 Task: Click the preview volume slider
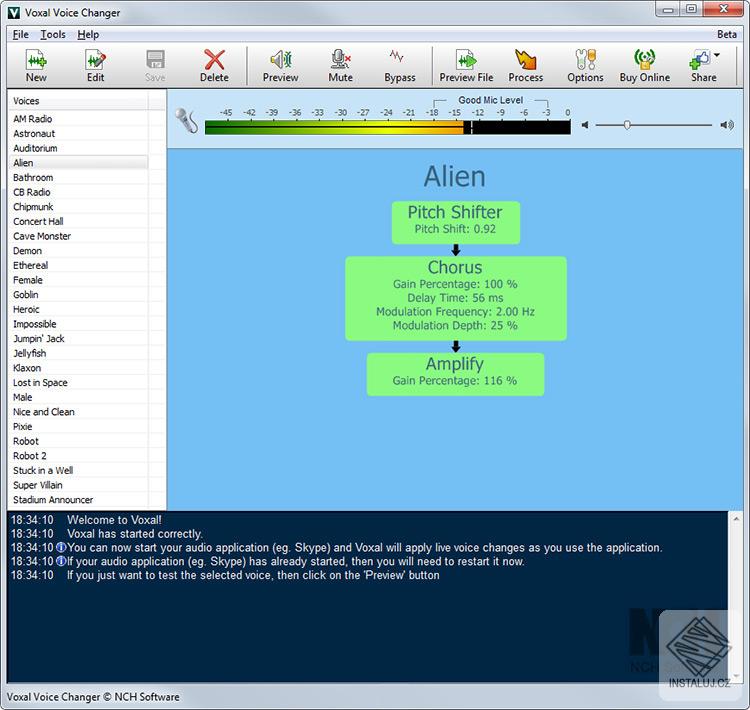pyautogui.click(x=655, y=125)
